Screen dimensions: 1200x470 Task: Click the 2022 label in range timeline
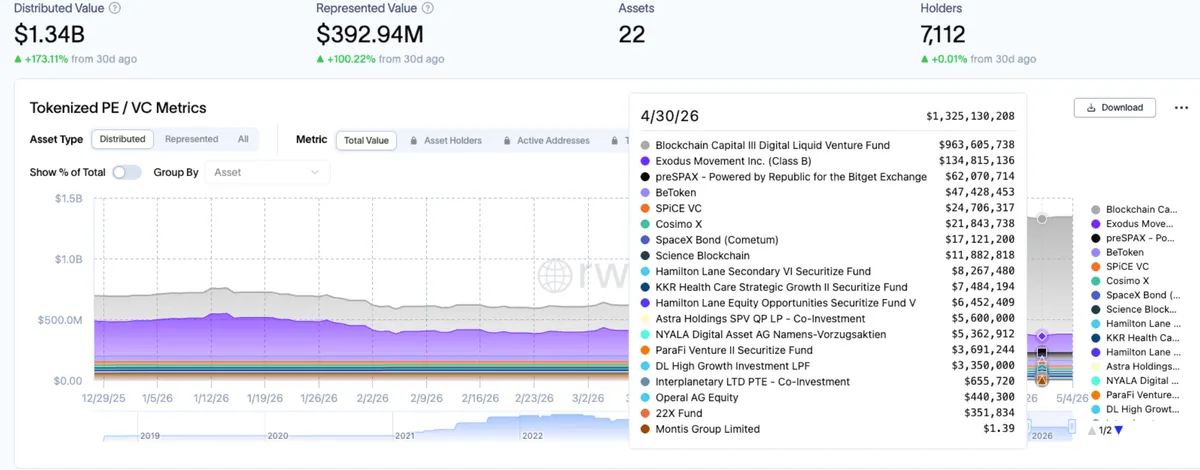(x=532, y=436)
